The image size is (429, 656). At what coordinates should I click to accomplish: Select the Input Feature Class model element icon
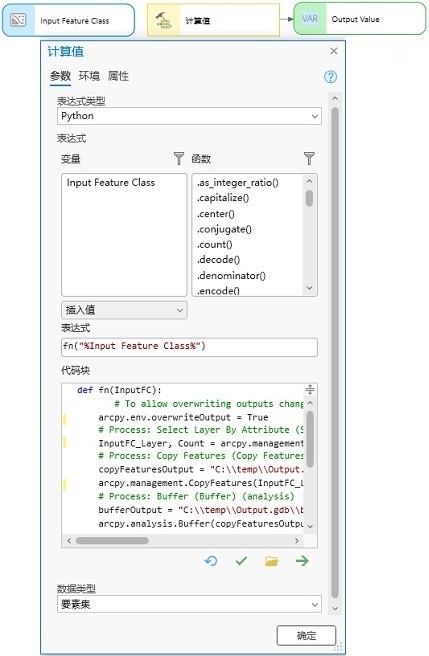[x=18, y=20]
